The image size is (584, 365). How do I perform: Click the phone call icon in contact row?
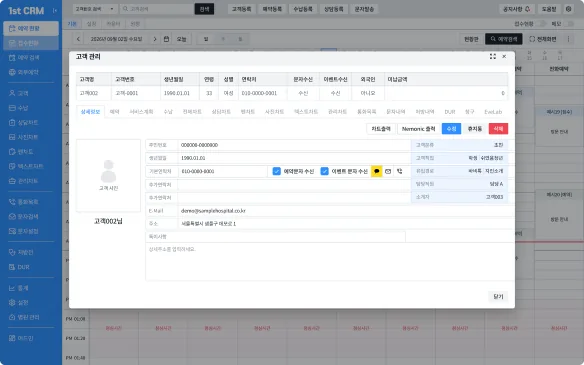click(x=400, y=171)
